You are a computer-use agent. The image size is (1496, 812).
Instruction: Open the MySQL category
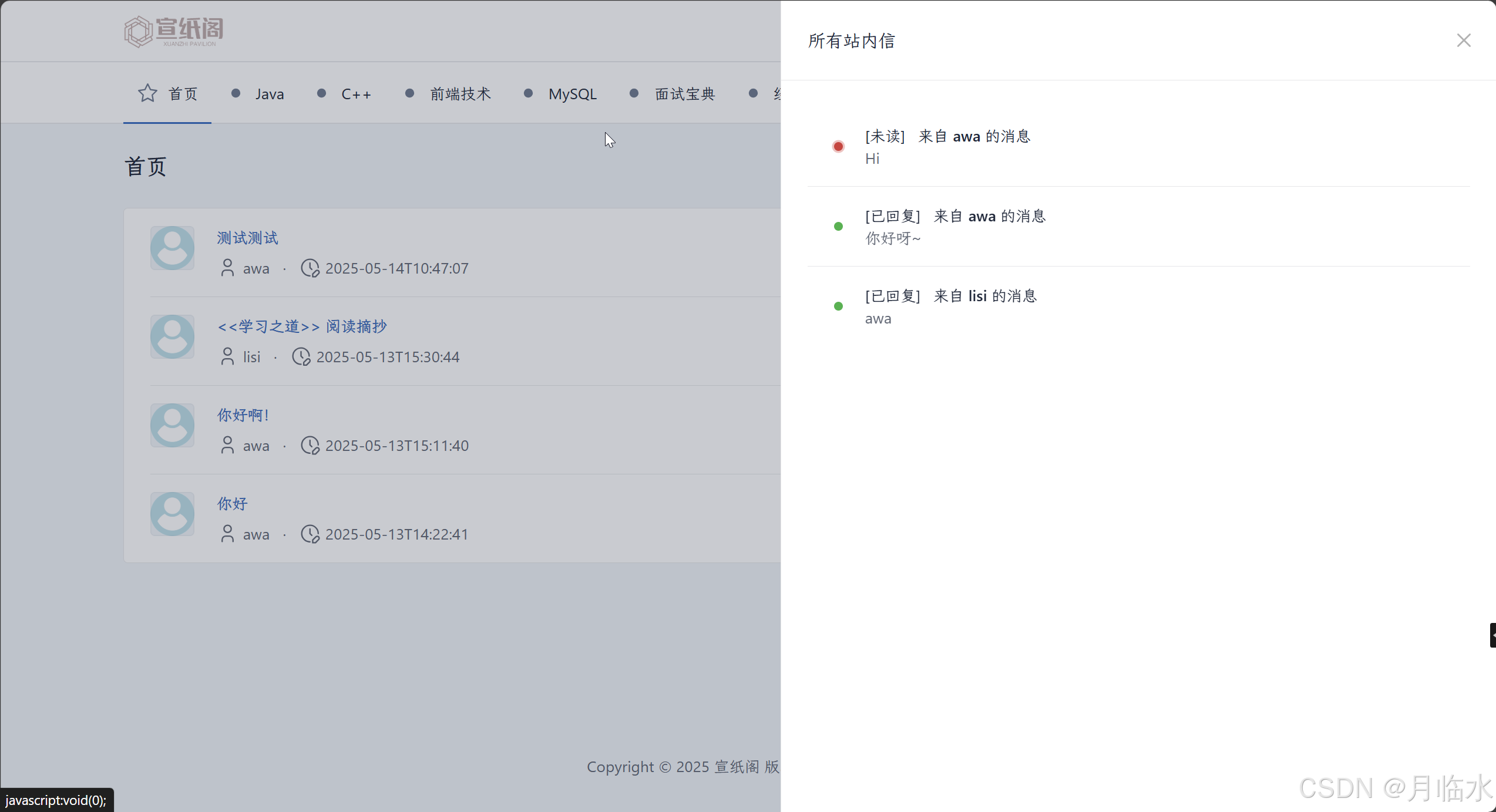click(x=572, y=94)
